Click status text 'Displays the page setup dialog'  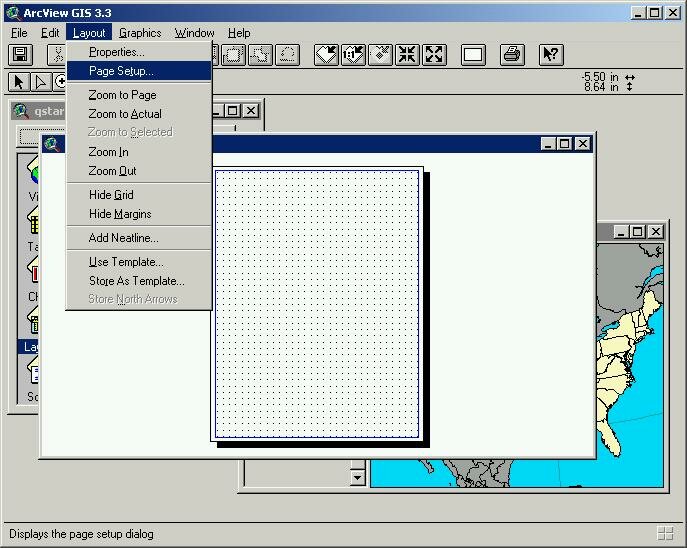click(x=81, y=534)
